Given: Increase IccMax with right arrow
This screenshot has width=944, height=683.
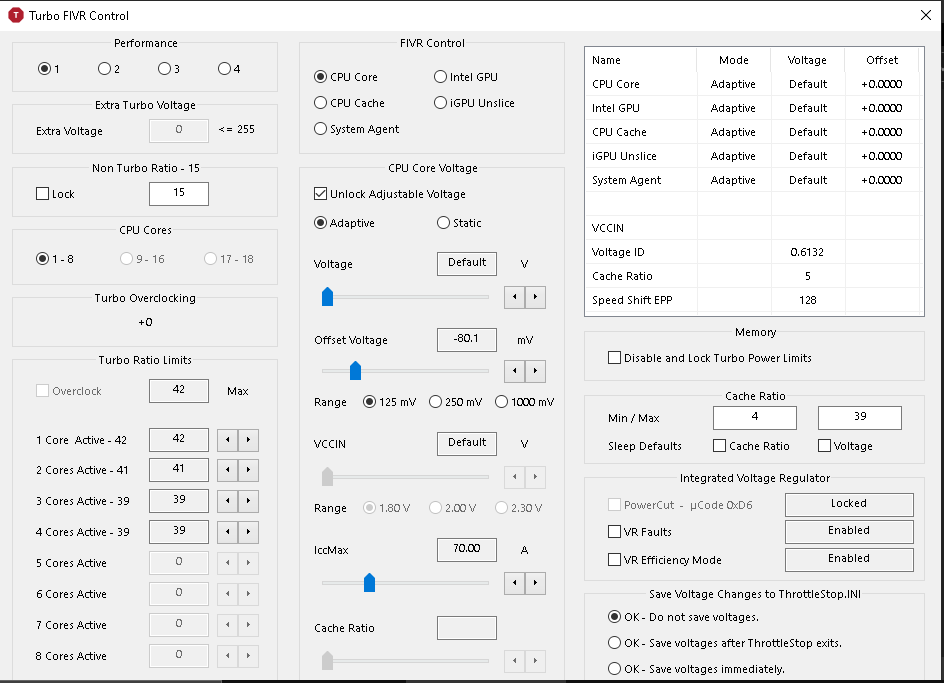Looking at the screenshot, I should pos(537,582).
